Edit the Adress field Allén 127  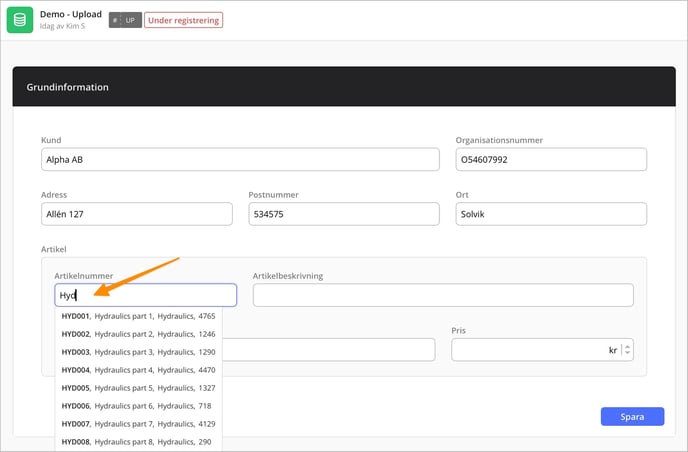click(137, 214)
